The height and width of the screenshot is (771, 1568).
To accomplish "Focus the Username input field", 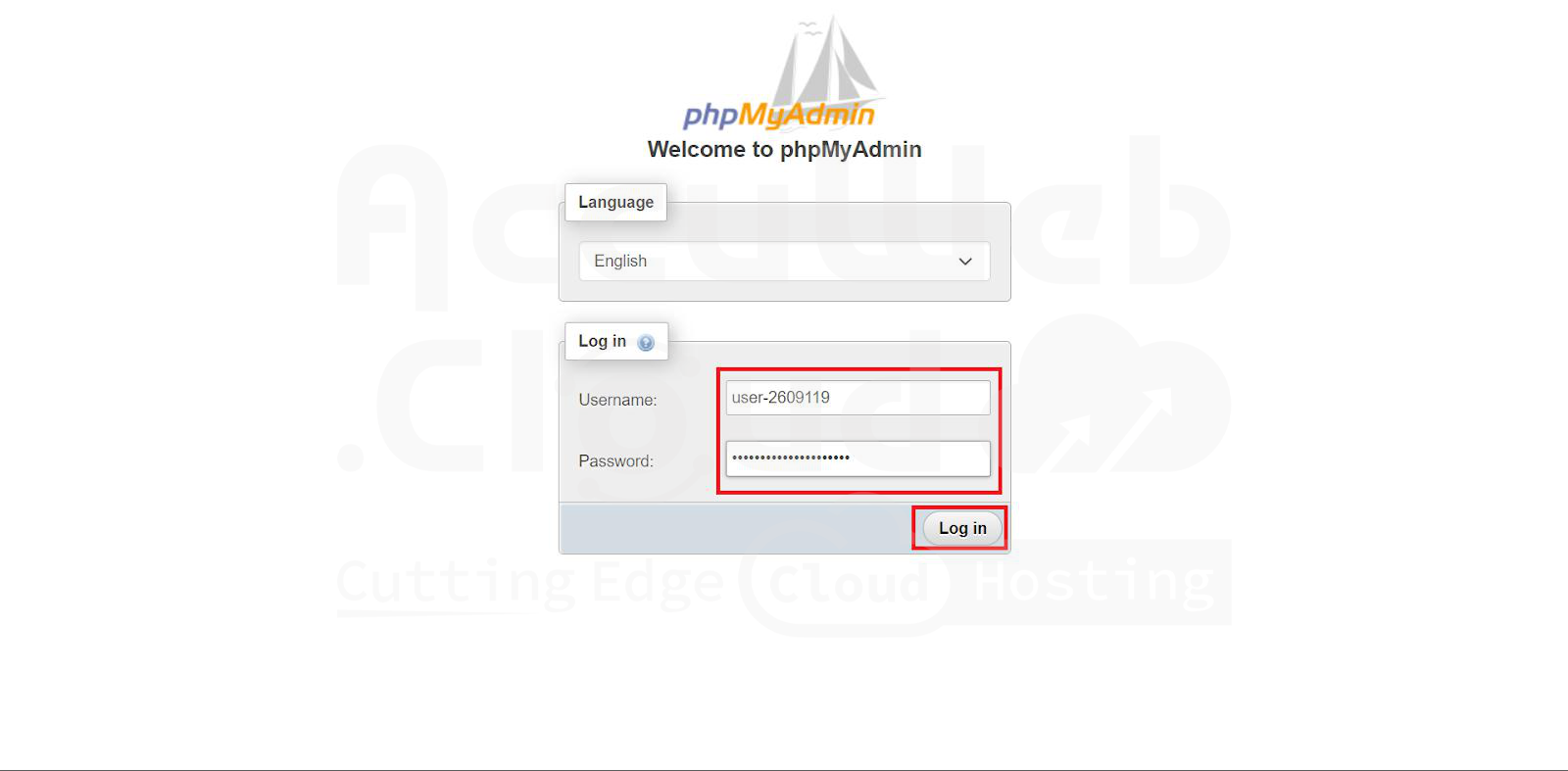I will click(x=857, y=398).
